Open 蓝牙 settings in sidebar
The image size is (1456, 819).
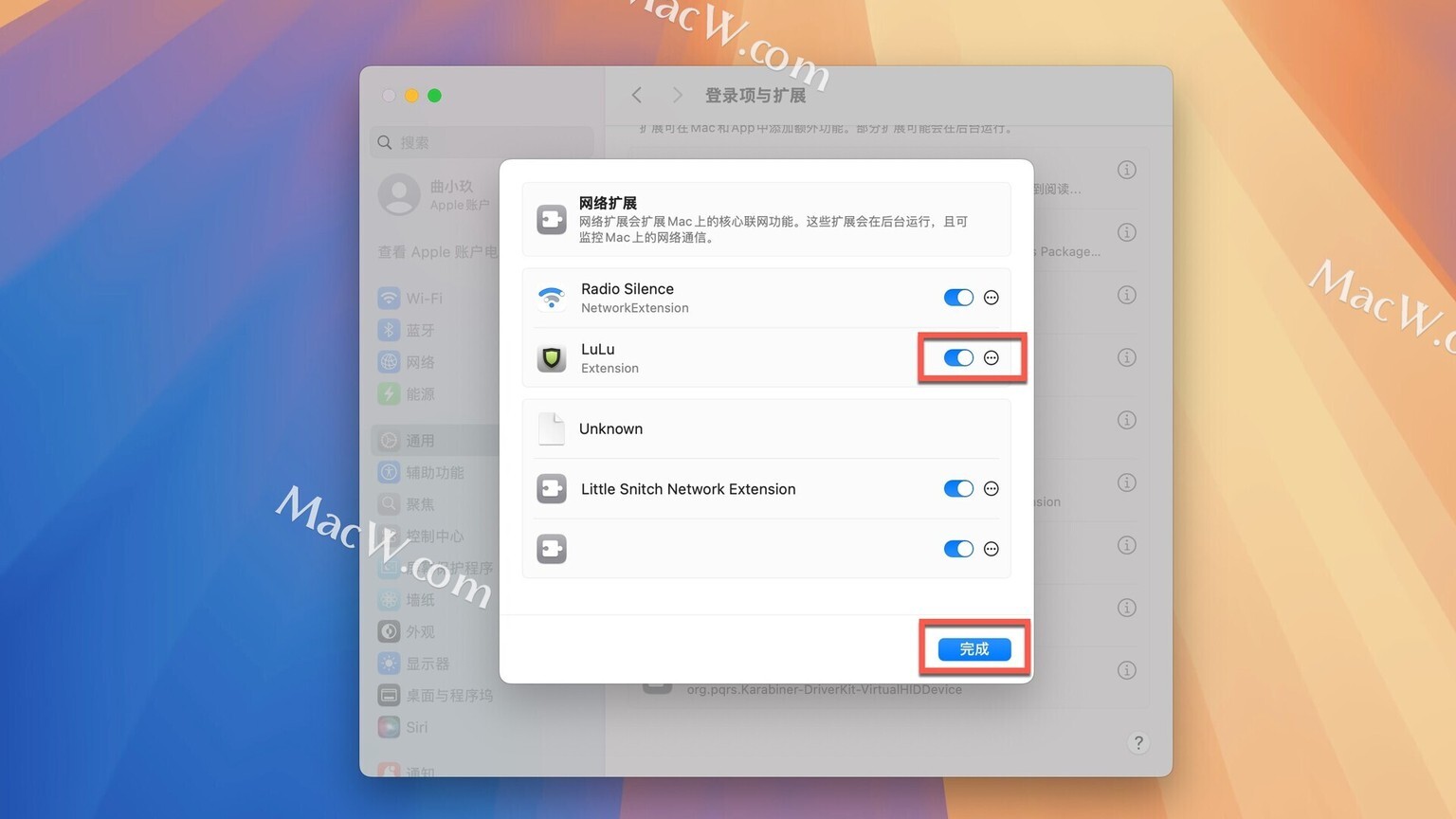(x=435, y=330)
